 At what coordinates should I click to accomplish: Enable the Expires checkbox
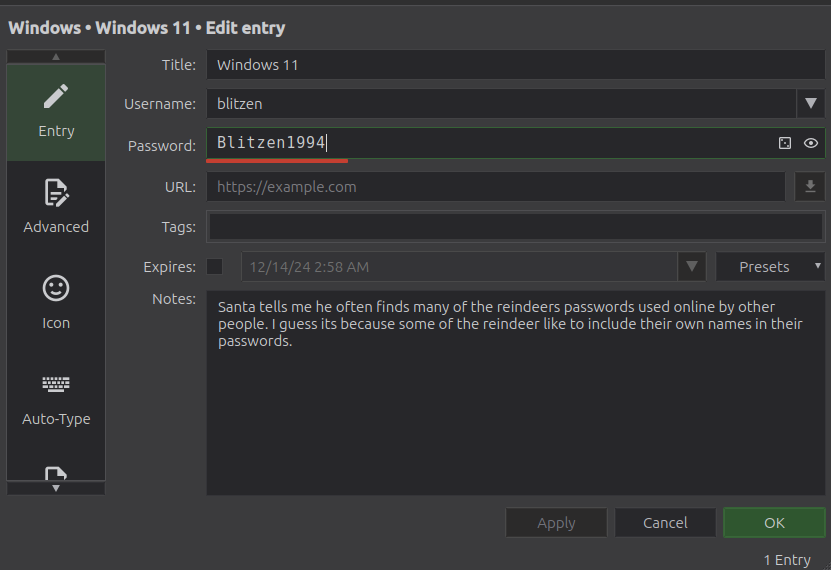[x=214, y=267]
